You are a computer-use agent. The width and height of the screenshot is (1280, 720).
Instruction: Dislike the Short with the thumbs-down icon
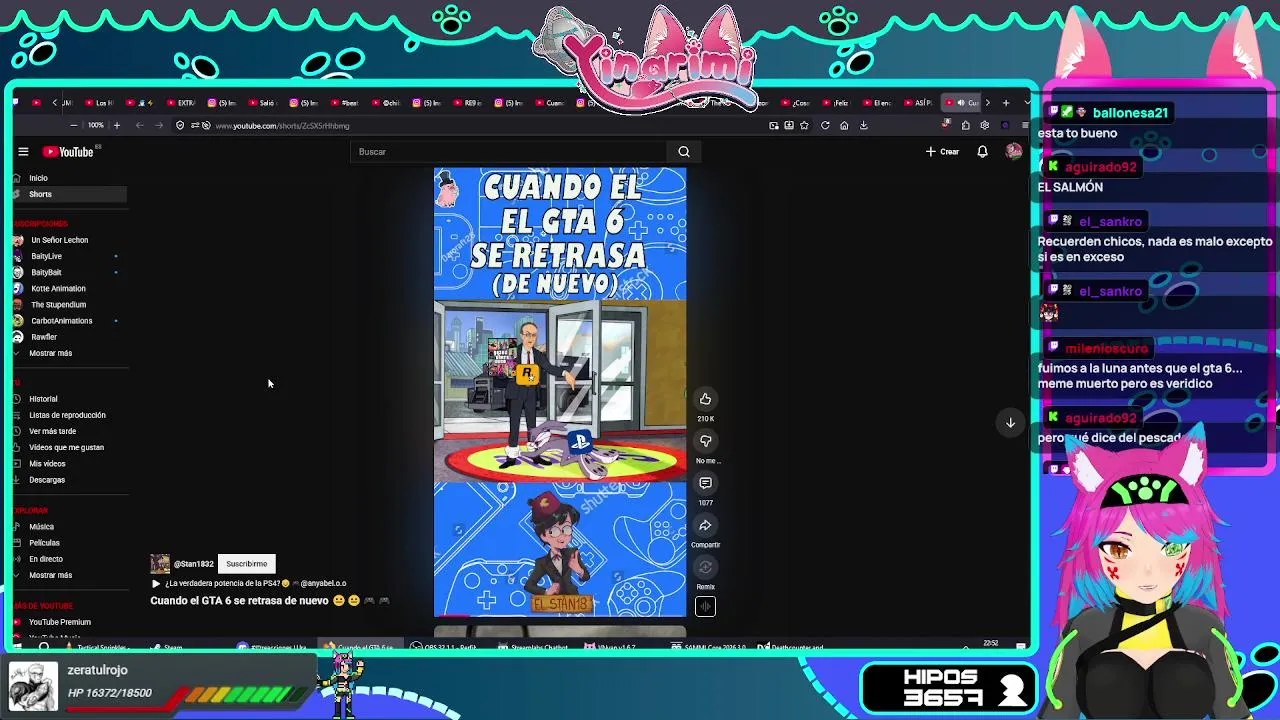click(705, 441)
